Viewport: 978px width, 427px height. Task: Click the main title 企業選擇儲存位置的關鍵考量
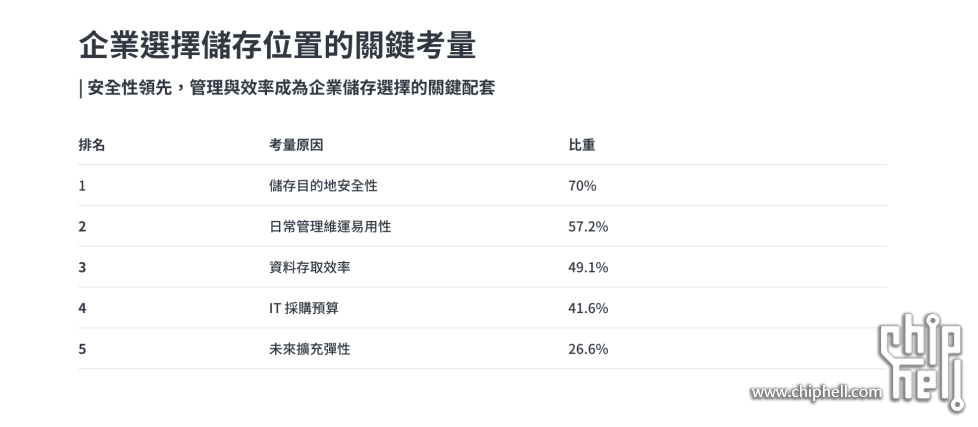(x=278, y=45)
